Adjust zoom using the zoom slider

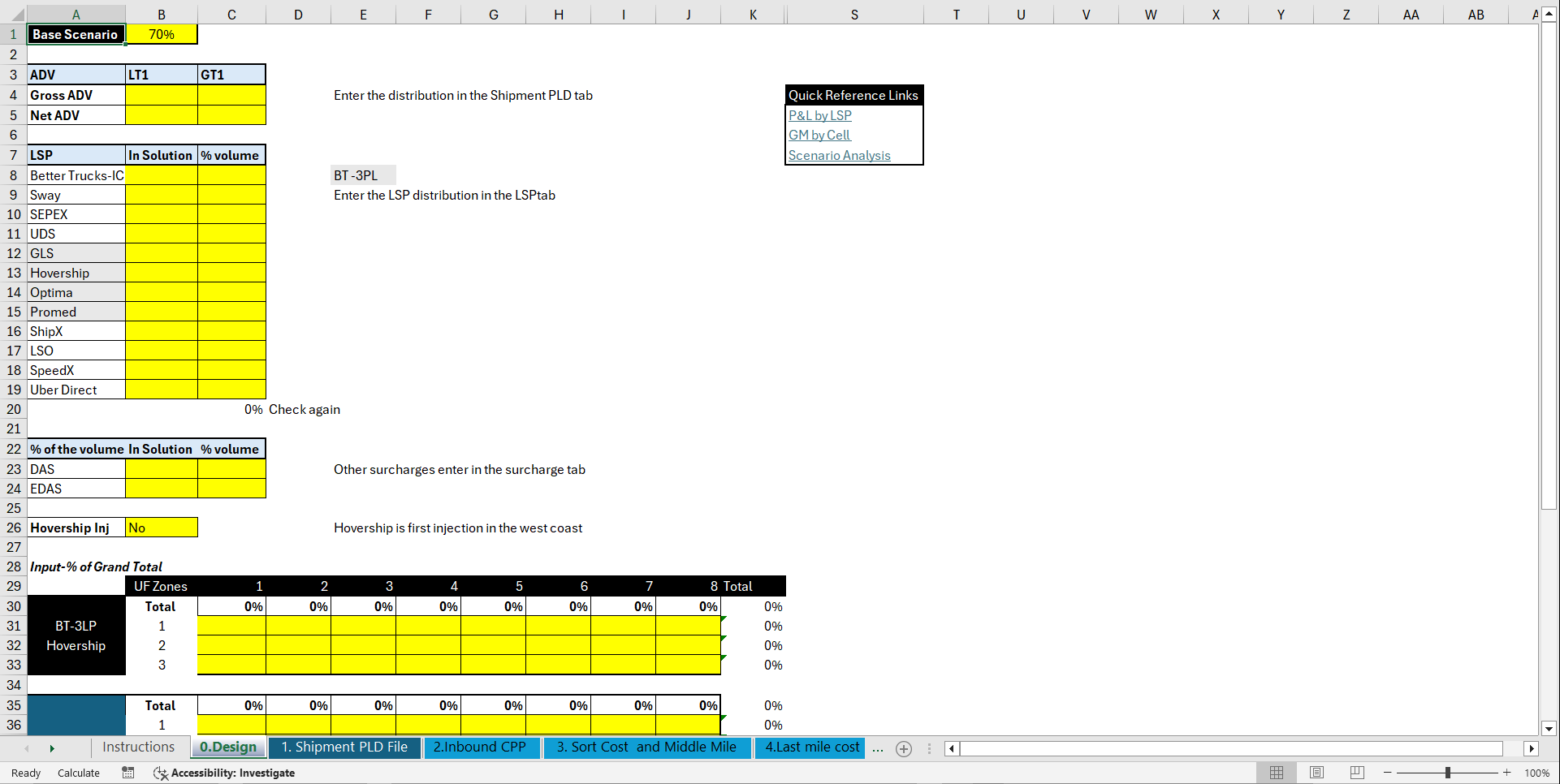click(1448, 773)
